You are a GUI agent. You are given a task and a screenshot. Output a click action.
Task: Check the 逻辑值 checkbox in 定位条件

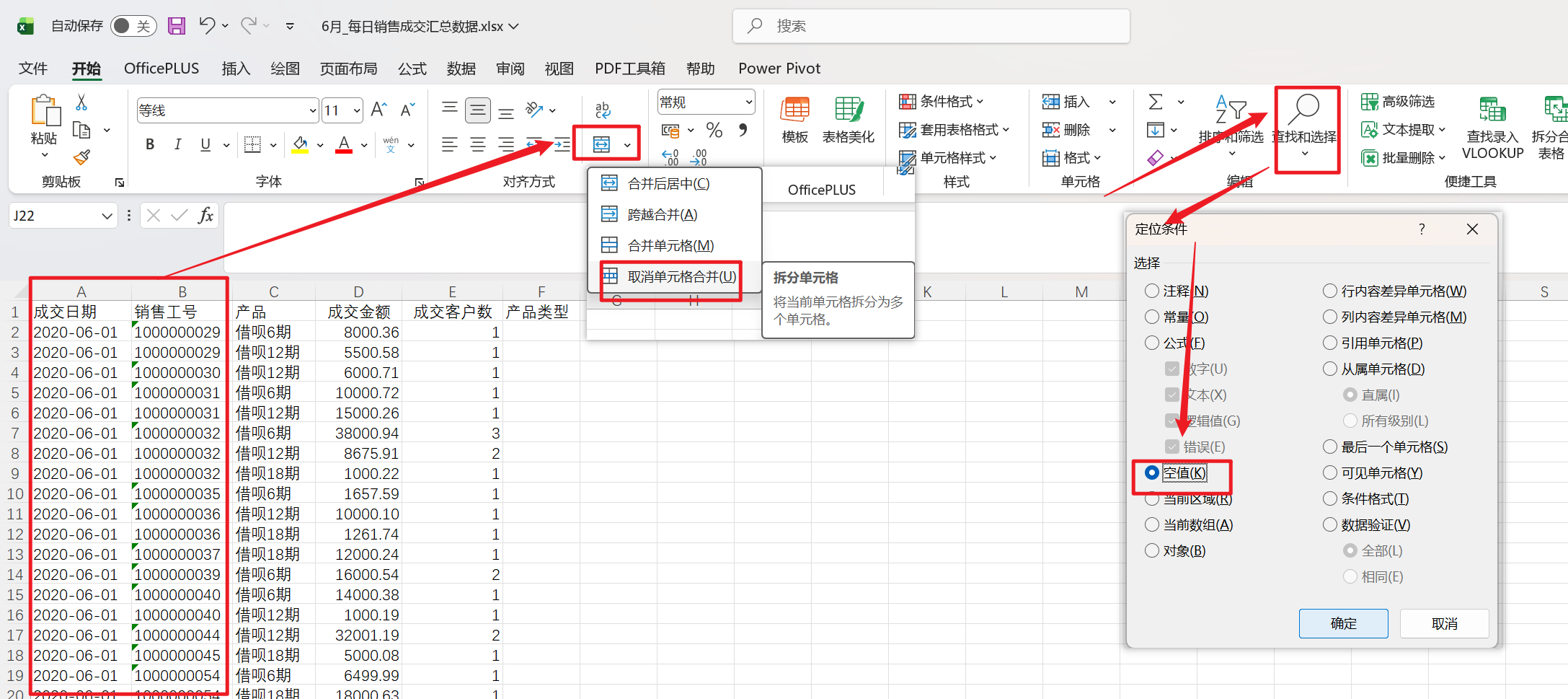(x=1171, y=421)
